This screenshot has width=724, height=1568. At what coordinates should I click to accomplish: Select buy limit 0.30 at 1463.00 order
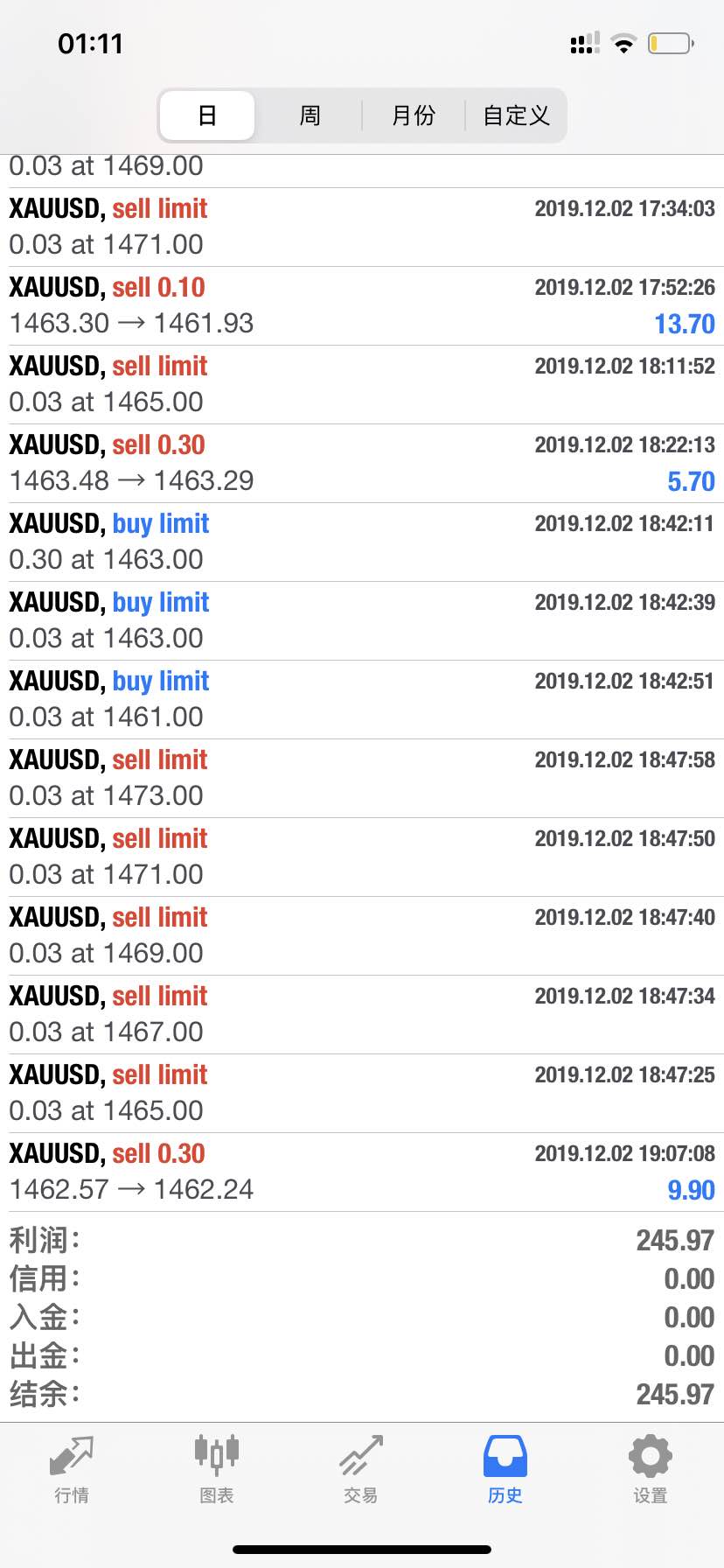pyautogui.click(x=362, y=542)
